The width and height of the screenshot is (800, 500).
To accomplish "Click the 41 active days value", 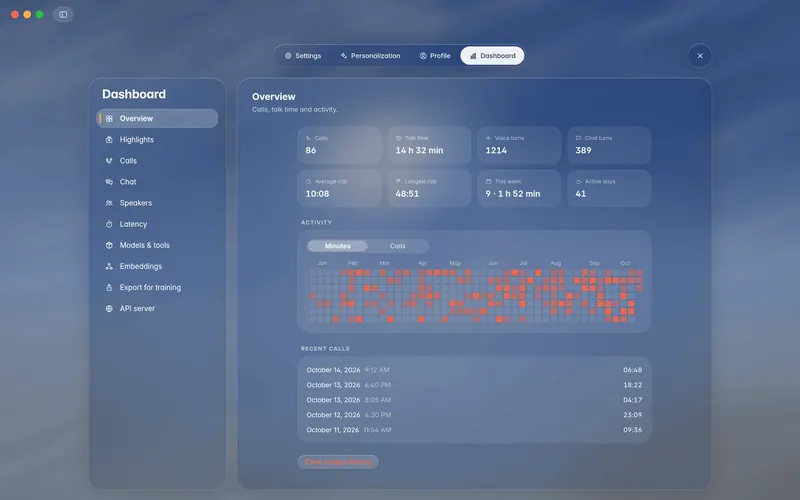I will click(x=581, y=194).
